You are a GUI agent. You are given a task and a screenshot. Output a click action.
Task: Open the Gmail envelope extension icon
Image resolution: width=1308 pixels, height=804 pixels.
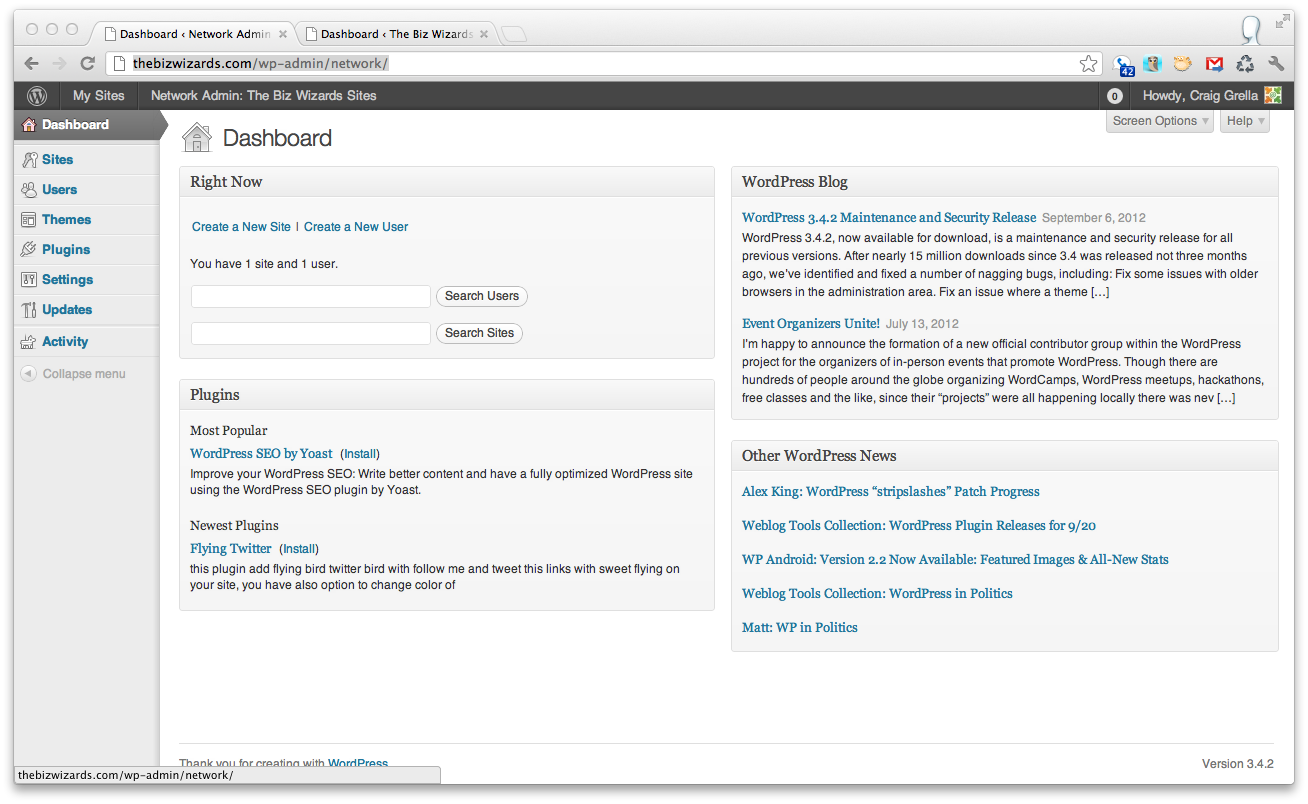coord(1214,64)
